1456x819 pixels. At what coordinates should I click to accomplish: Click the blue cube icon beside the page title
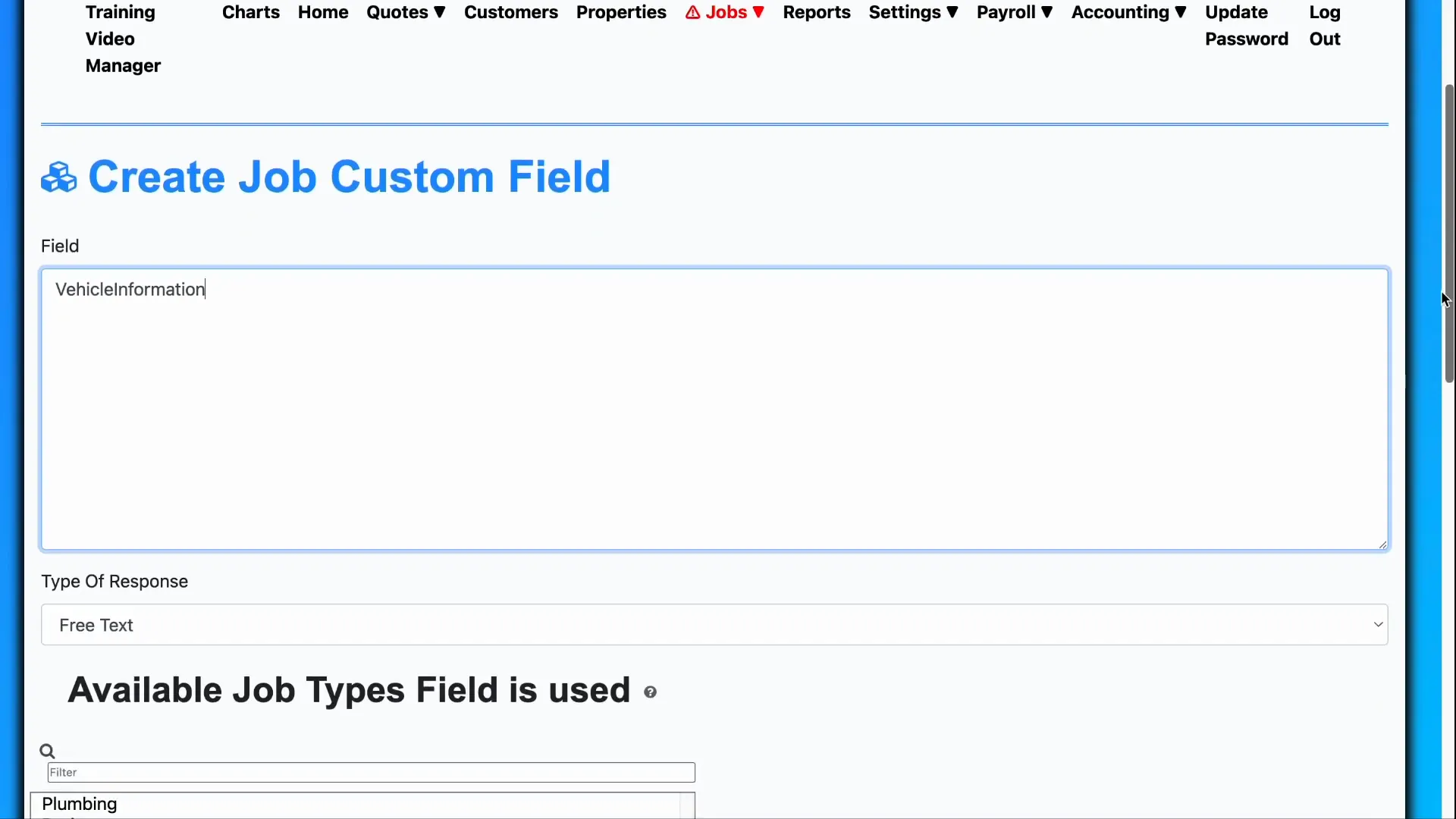[x=58, y=177]
